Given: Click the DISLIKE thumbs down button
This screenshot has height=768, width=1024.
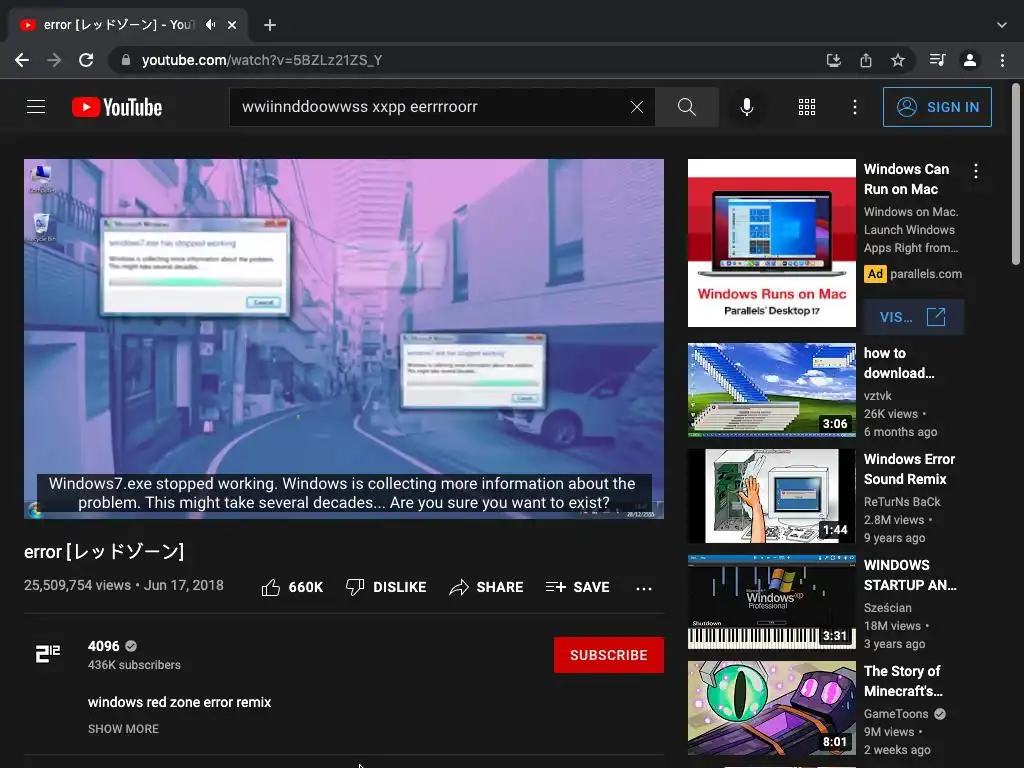Looking at the screenshot, I should point(386,587).
